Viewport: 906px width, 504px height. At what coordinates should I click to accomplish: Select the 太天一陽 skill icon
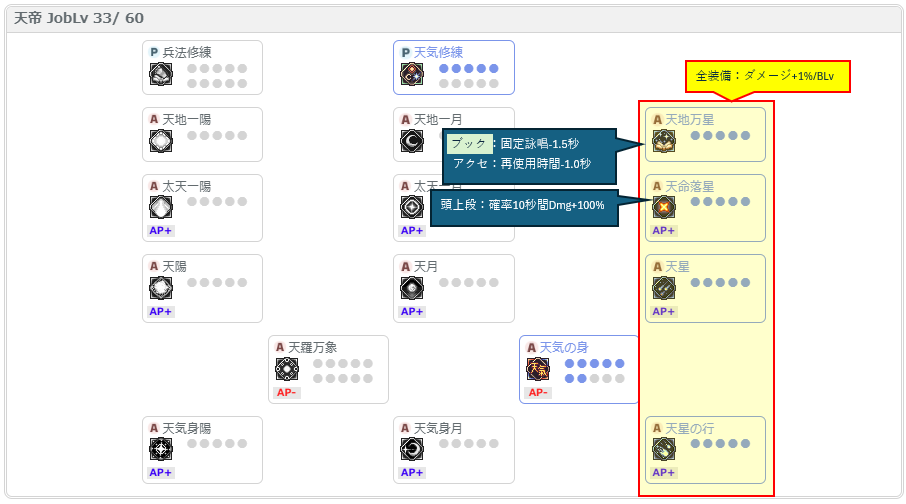coord(161,207)
